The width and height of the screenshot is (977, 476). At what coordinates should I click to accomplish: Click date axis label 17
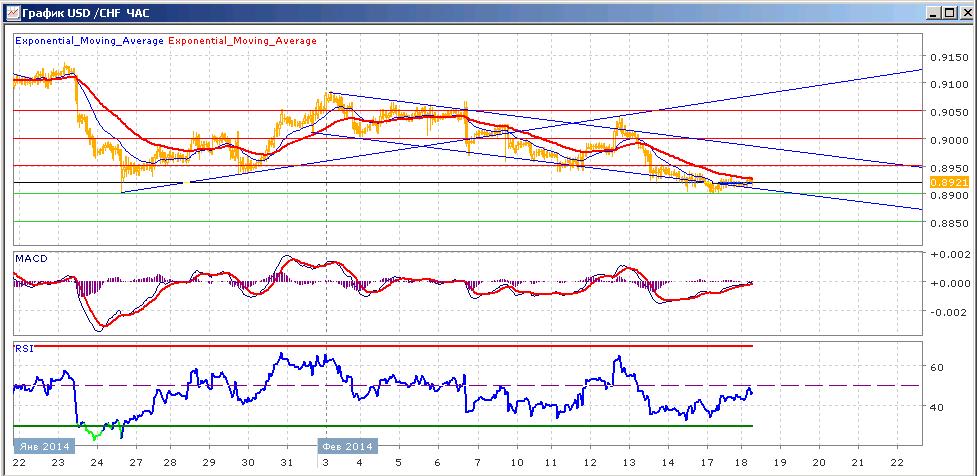point(707,464)
